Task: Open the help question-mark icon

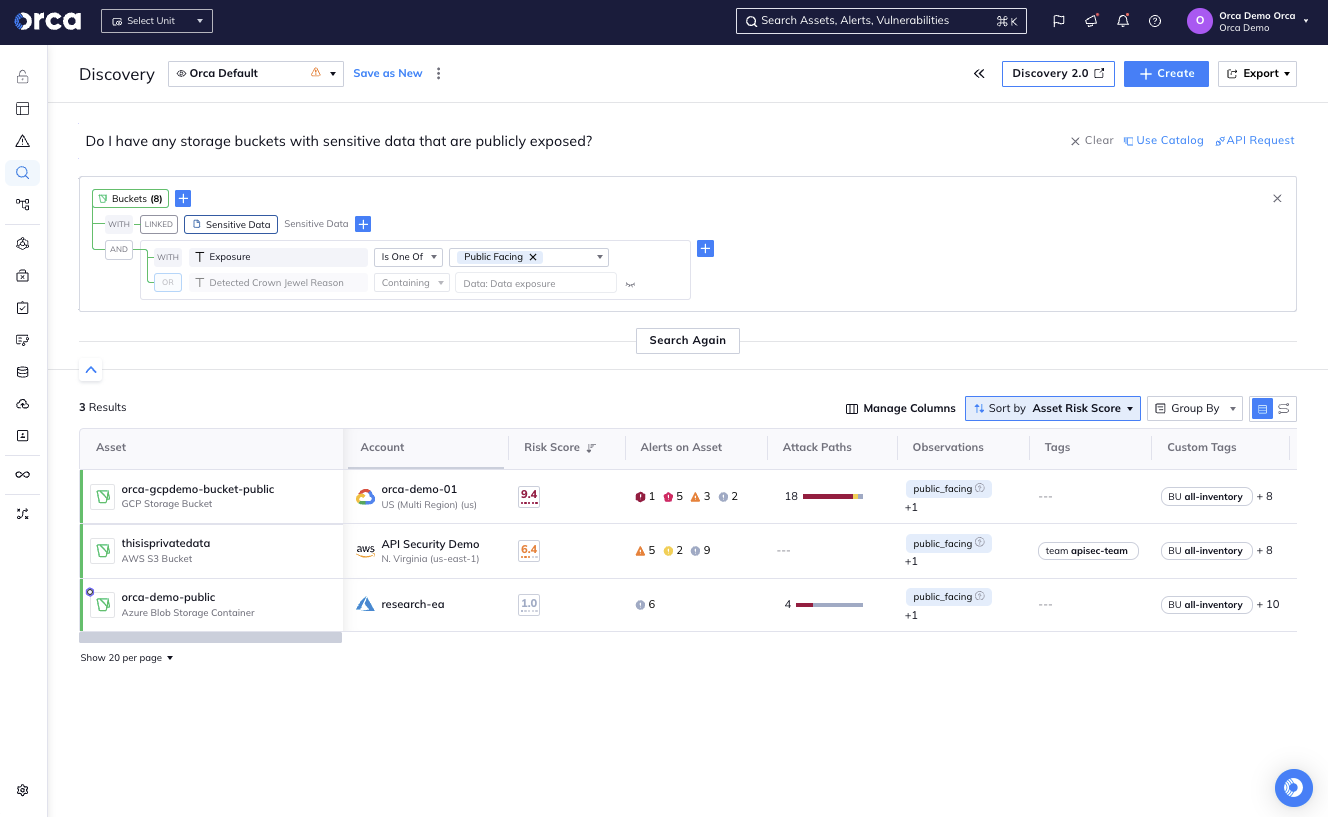Action: pos(1155,20)
